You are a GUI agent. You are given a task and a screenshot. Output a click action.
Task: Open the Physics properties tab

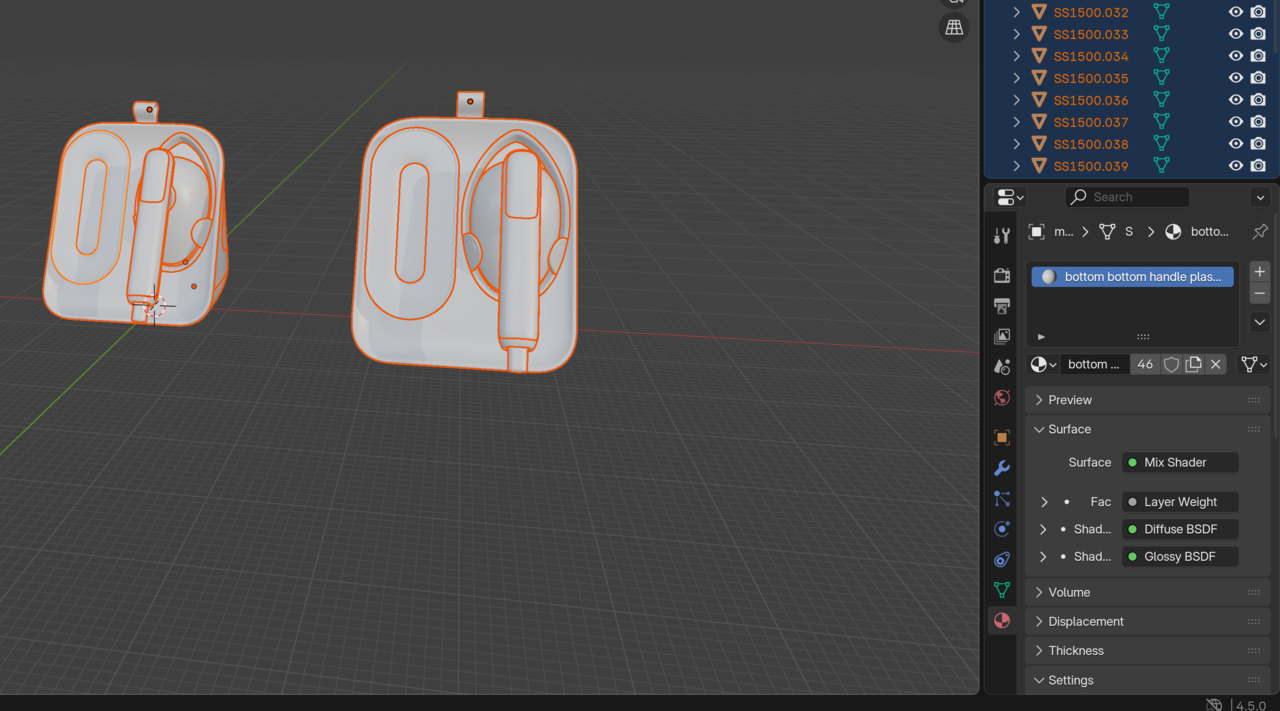click(1001, 529)
